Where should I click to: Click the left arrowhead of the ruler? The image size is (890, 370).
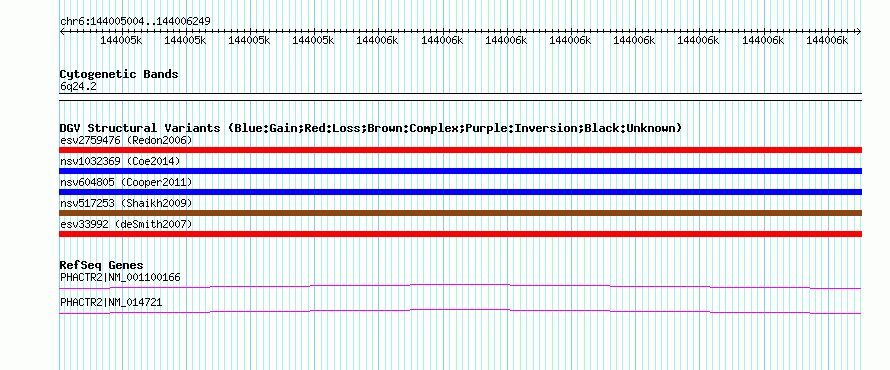pos(62,32)
